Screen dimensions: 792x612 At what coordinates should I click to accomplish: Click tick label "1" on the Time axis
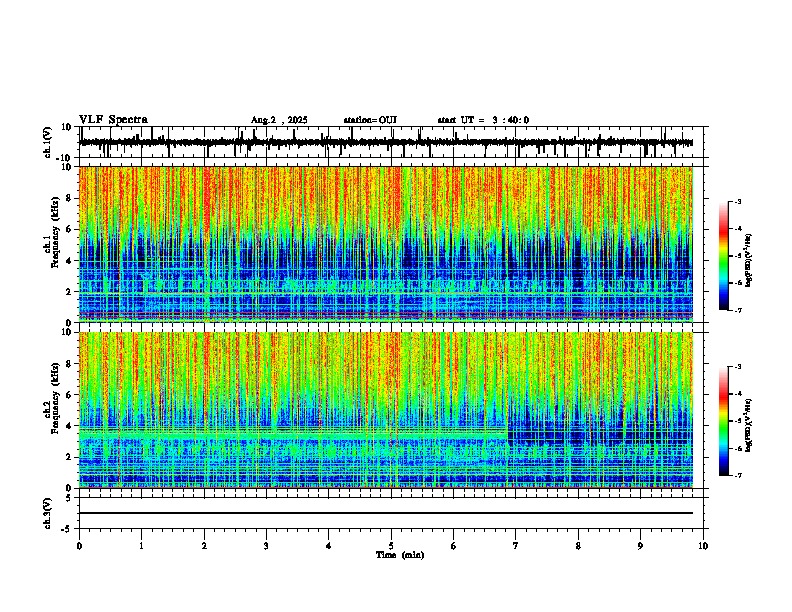click(x=141, y=546)
